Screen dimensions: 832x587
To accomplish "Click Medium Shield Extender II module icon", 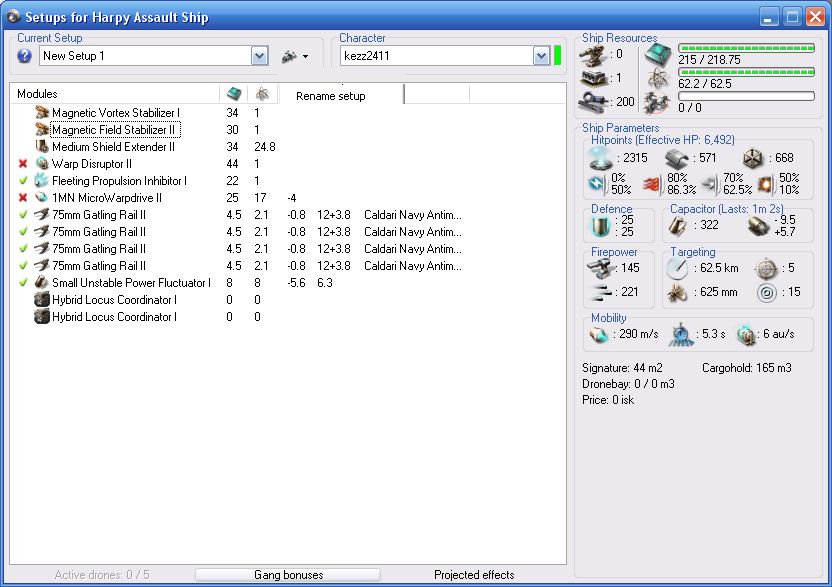I will (x=42, y=146).
